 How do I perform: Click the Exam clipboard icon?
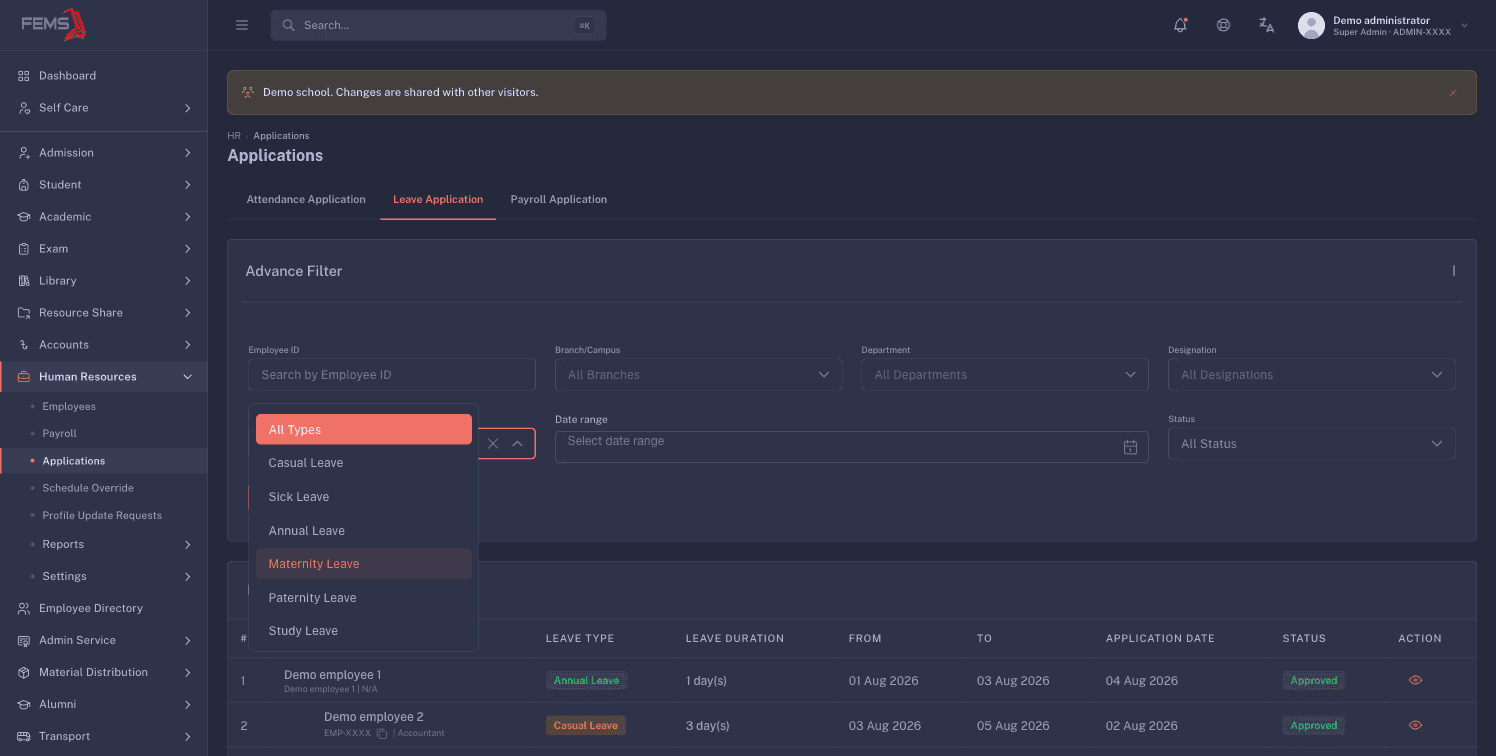24,249
